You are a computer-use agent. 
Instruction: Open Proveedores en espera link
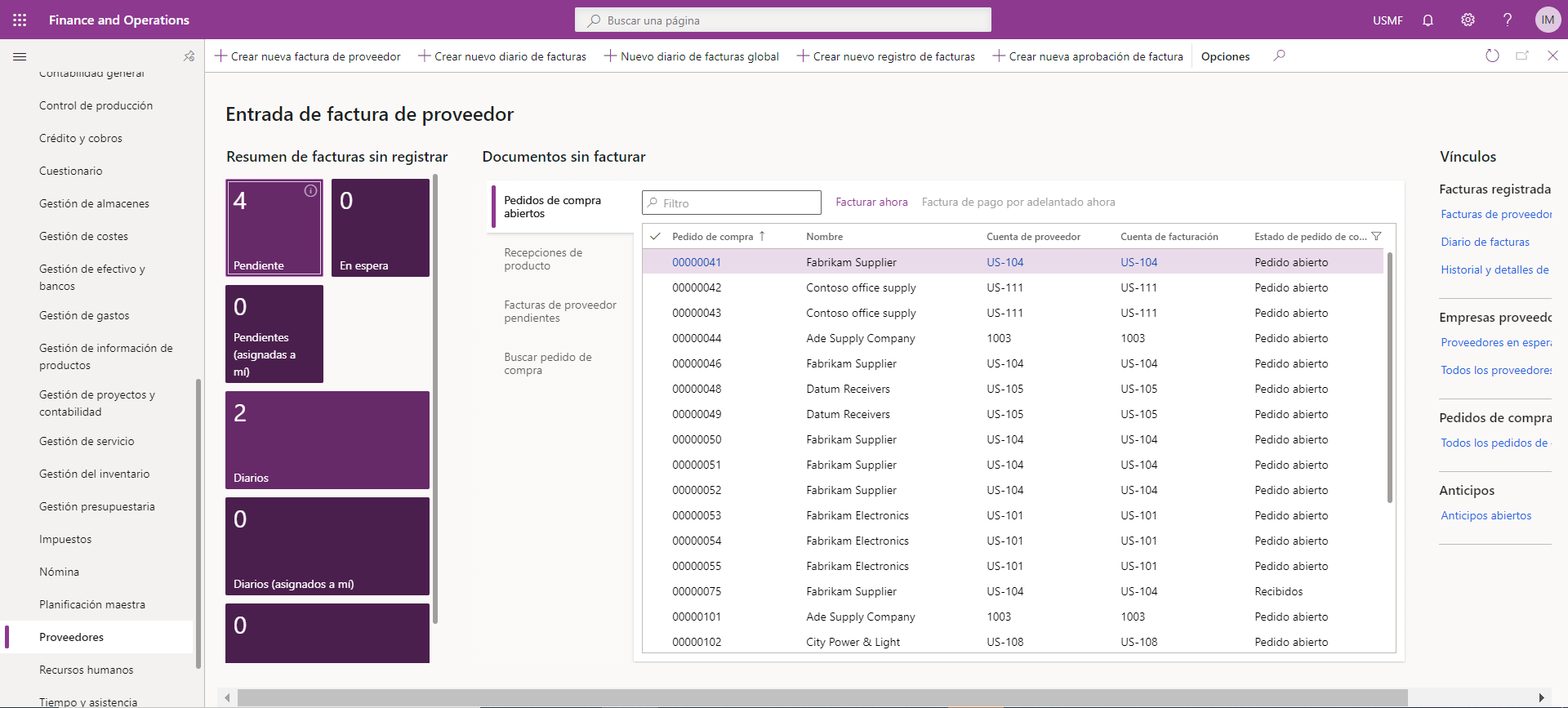1496,342
